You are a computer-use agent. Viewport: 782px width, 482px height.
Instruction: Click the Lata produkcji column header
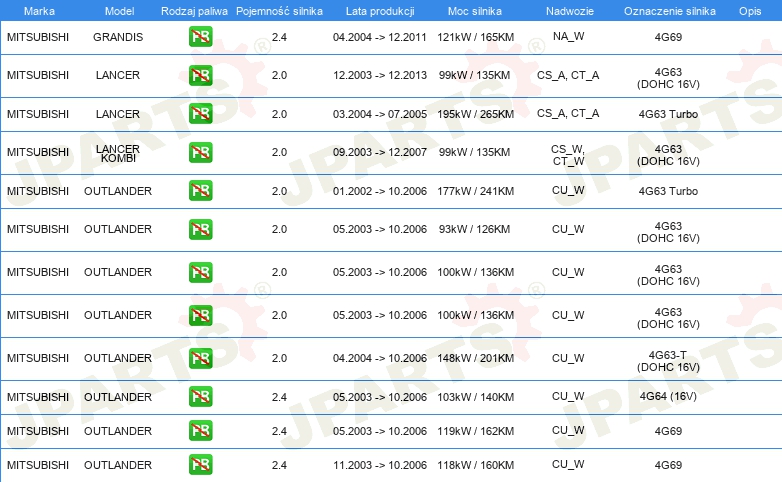coord(380,11)
